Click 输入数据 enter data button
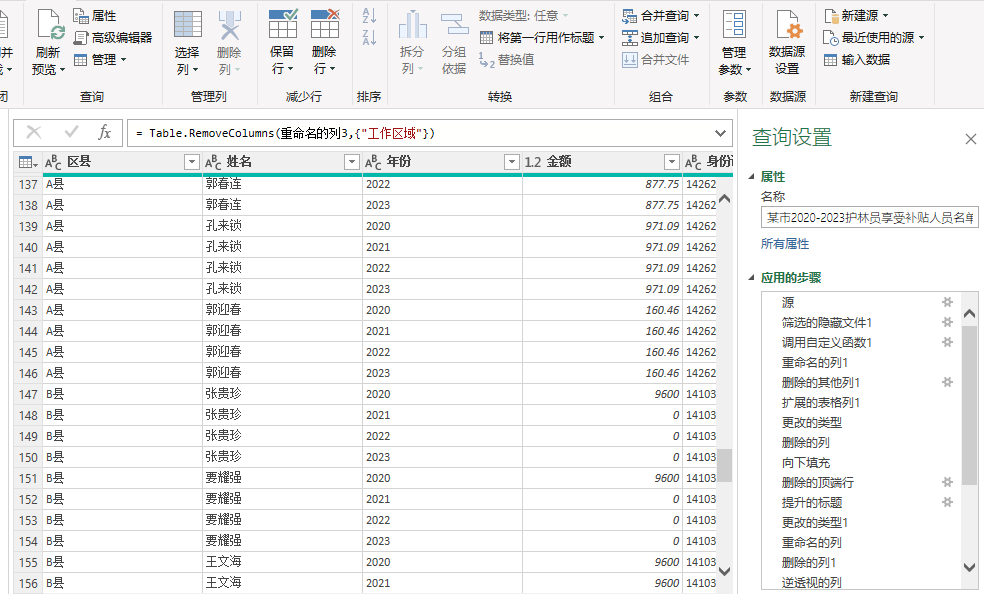 pyautogui.click(x=857, y=60)
